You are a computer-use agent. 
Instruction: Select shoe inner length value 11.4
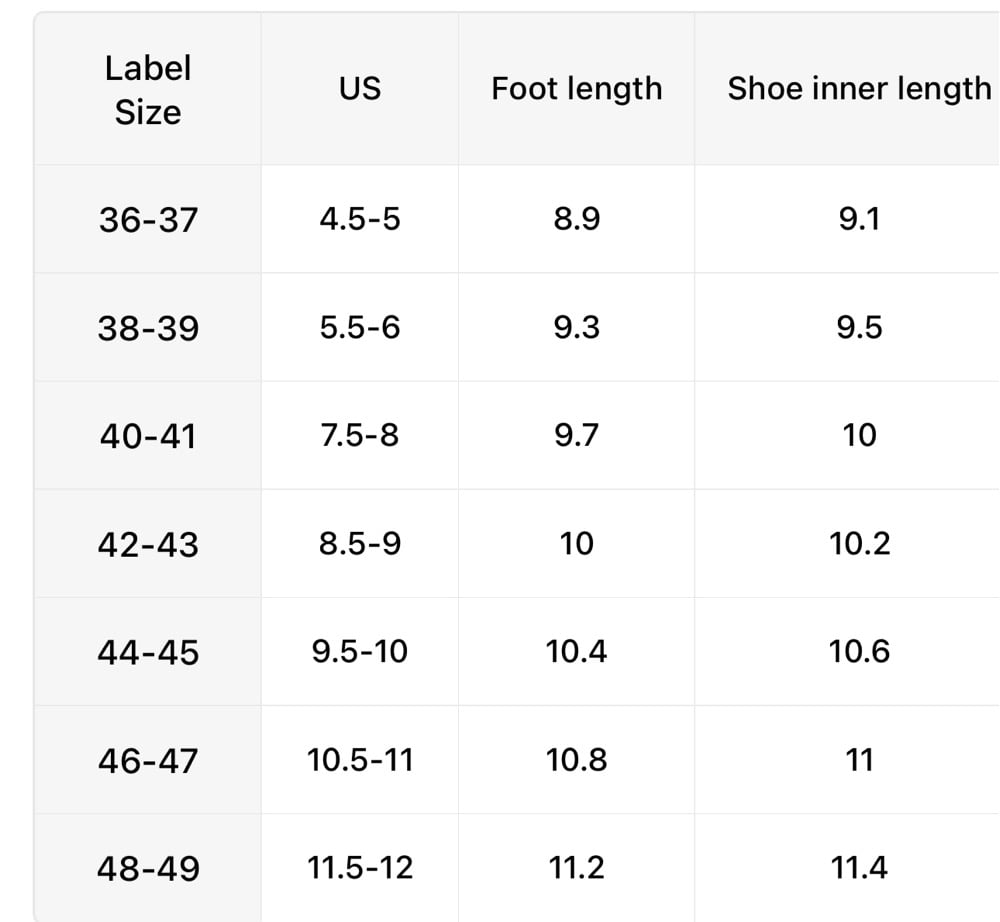coord(859,868)
